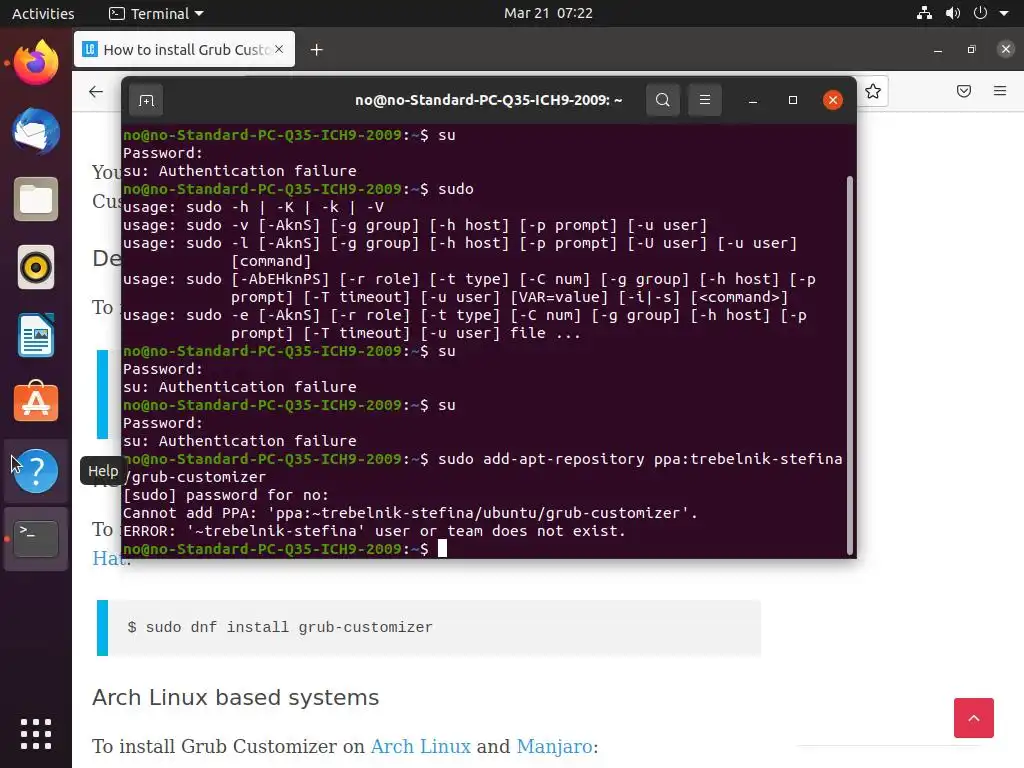Go back in Firefox with the back arrow
This screenshot has height=768, width=1024.
96,91
